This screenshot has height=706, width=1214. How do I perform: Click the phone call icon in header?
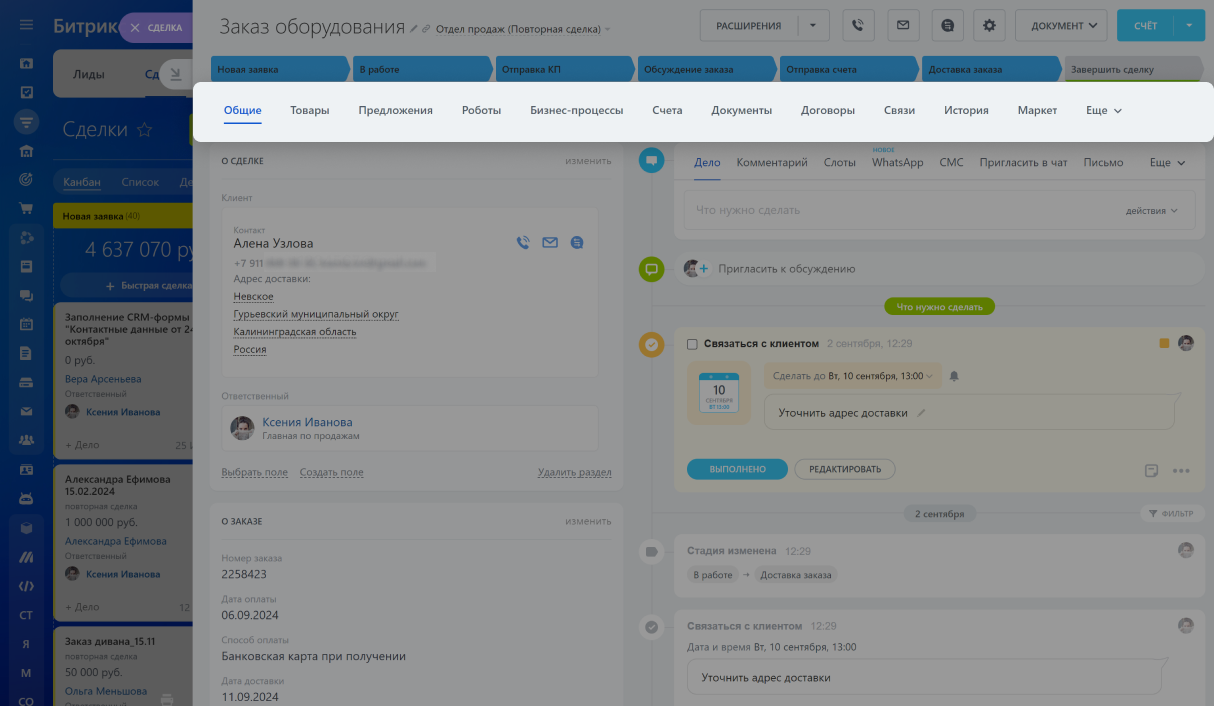click(x=858, y=25)
